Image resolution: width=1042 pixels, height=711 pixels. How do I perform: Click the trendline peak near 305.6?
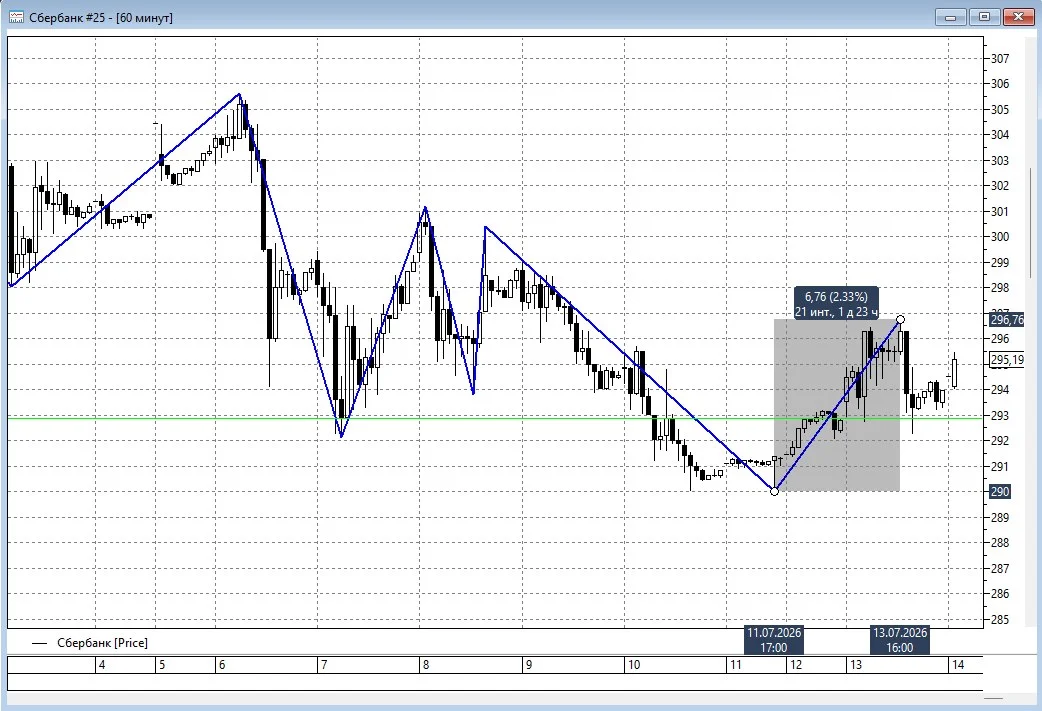(x=239, y=94)
